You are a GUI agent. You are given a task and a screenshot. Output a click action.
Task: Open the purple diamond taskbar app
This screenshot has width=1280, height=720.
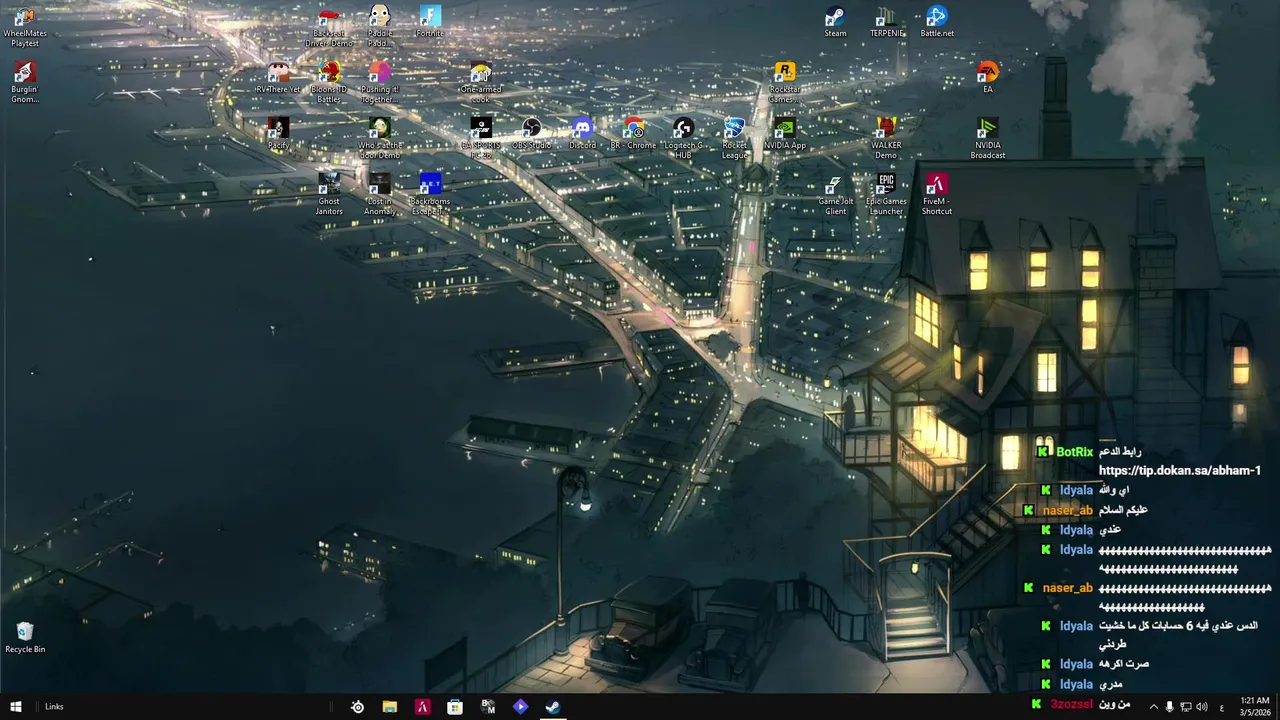[520, 707]
